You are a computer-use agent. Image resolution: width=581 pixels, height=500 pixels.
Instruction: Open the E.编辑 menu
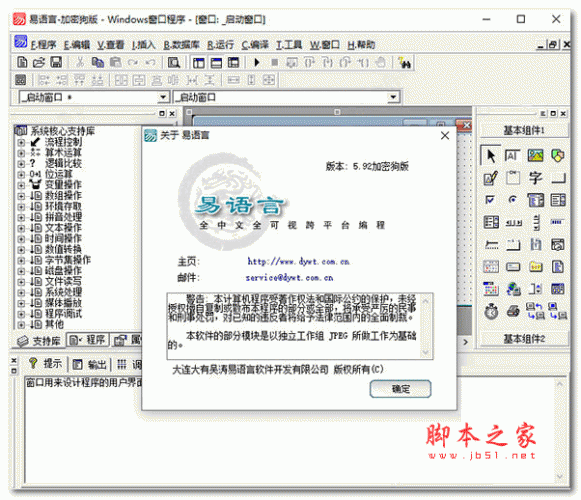(77, 45)
